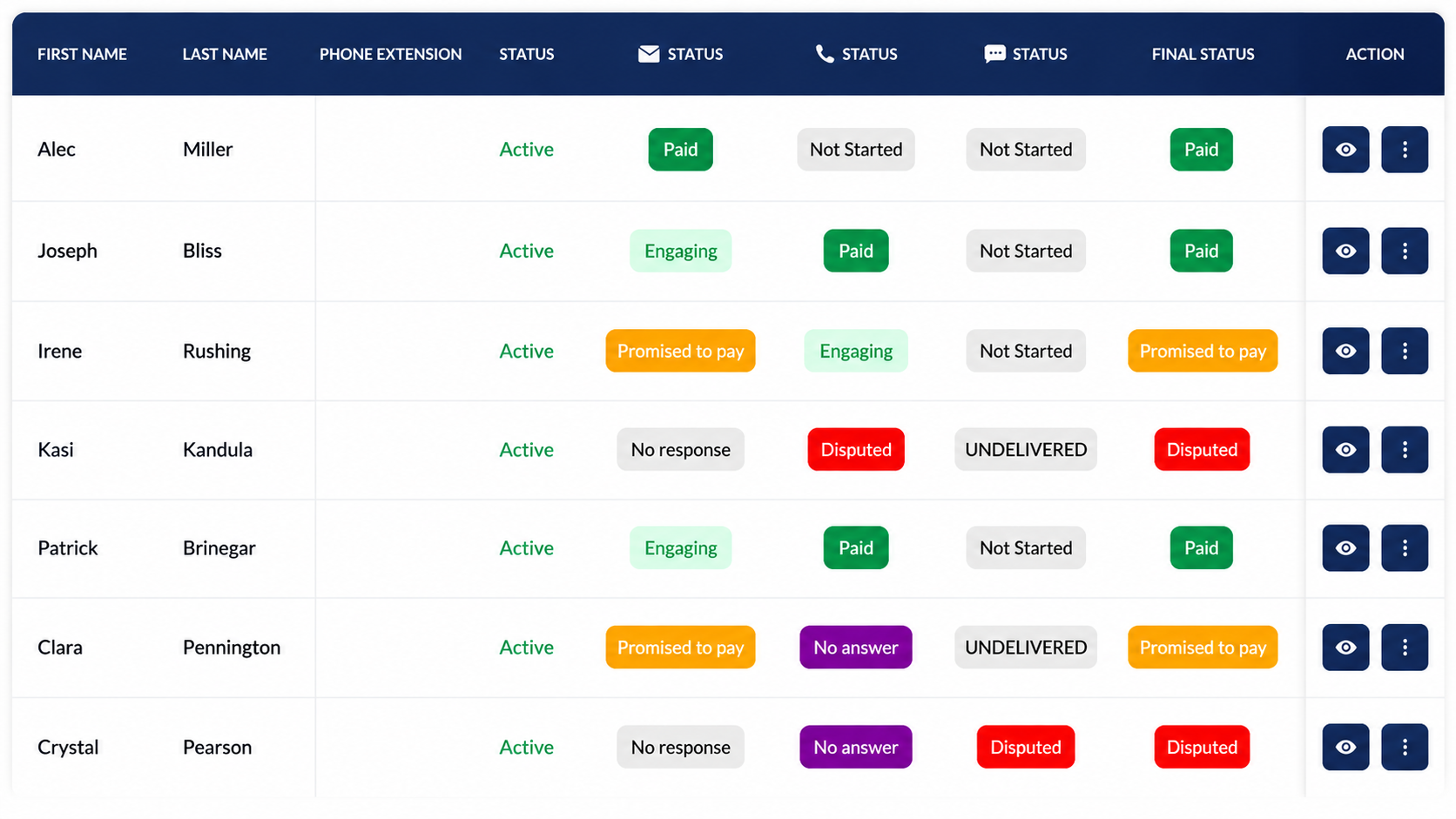Sort by the First Name column header
Screen dimensions: 1456x819
pyautogui.click(x=82, y=54)
